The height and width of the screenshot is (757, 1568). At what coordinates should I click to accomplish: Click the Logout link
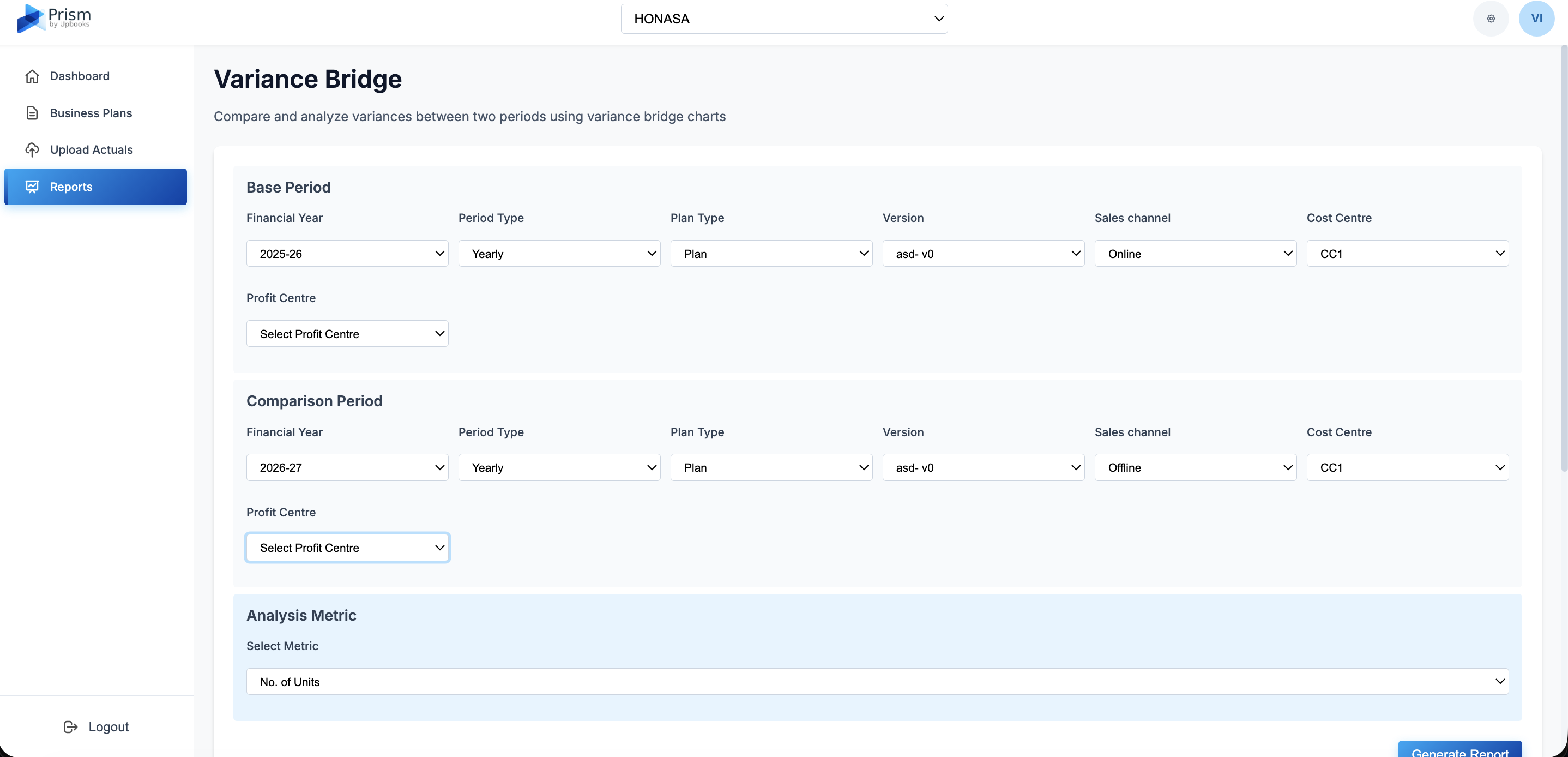click(108, 726)
